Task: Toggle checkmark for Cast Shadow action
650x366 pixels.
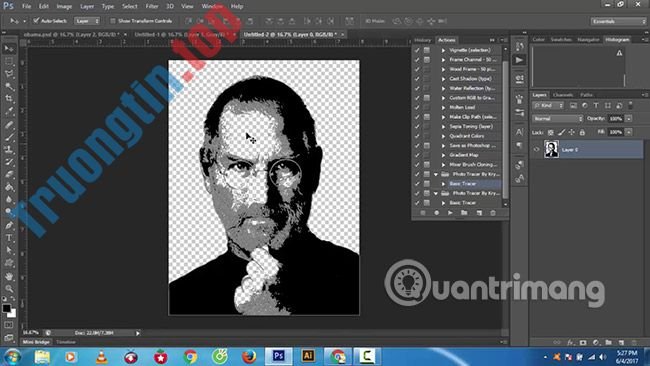Action: (x=417, y=79)
